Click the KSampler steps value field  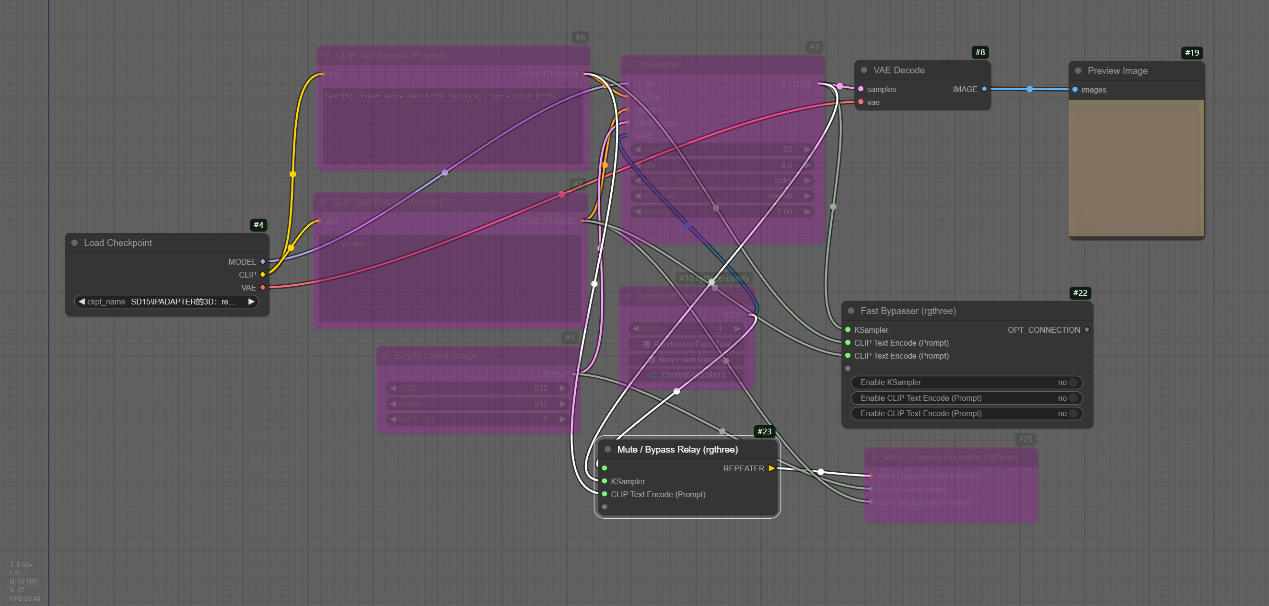tap(723, 149)
